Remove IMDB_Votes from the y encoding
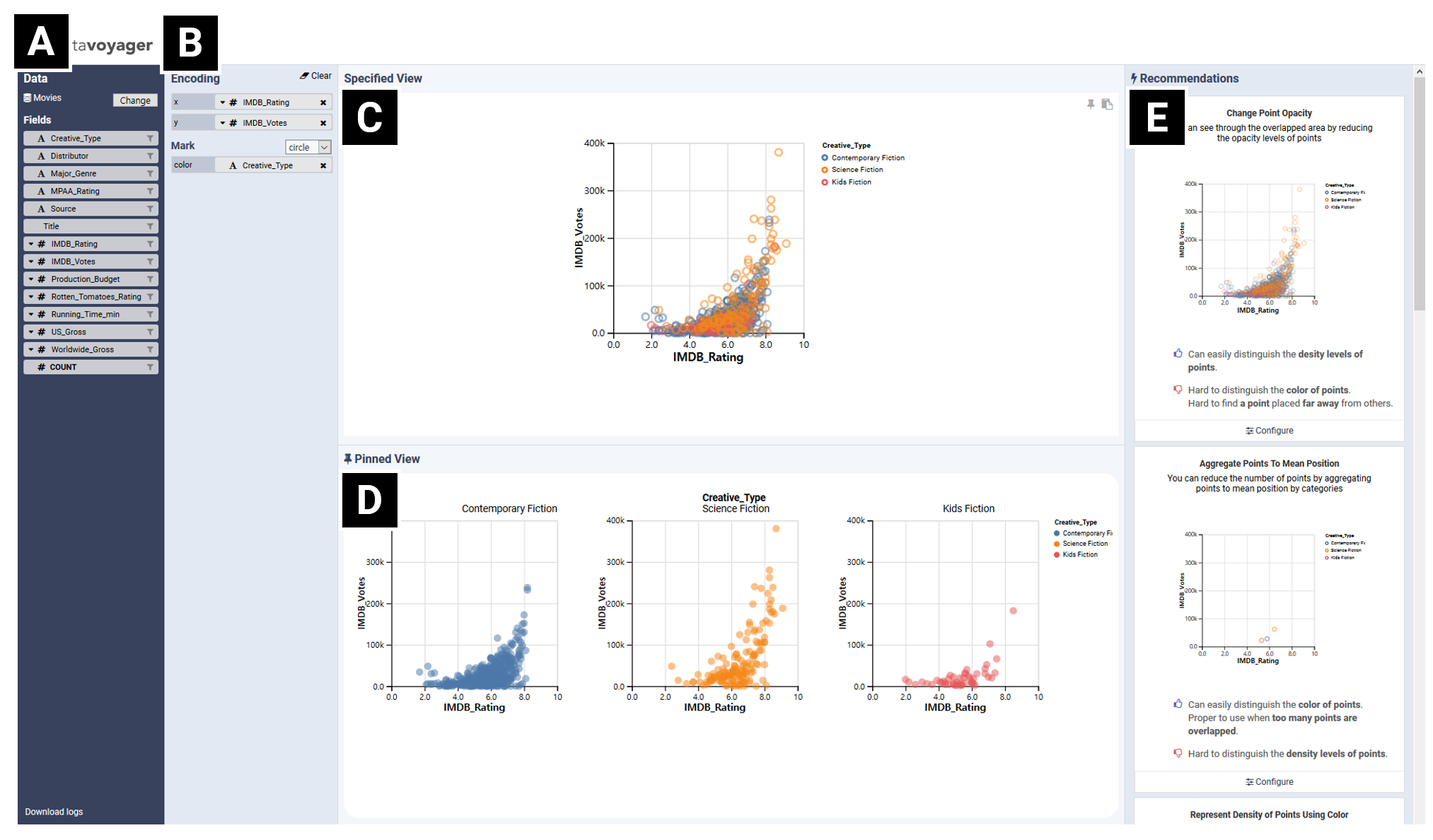The image size is (1433, 840). tap(323, 123)
